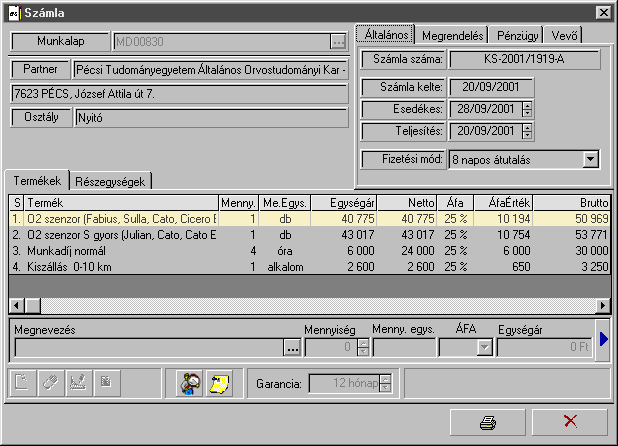This screenshot has width=618, height=446.
Task: Select row O2 szenzor S gyors
Action: tap(310, 235)
